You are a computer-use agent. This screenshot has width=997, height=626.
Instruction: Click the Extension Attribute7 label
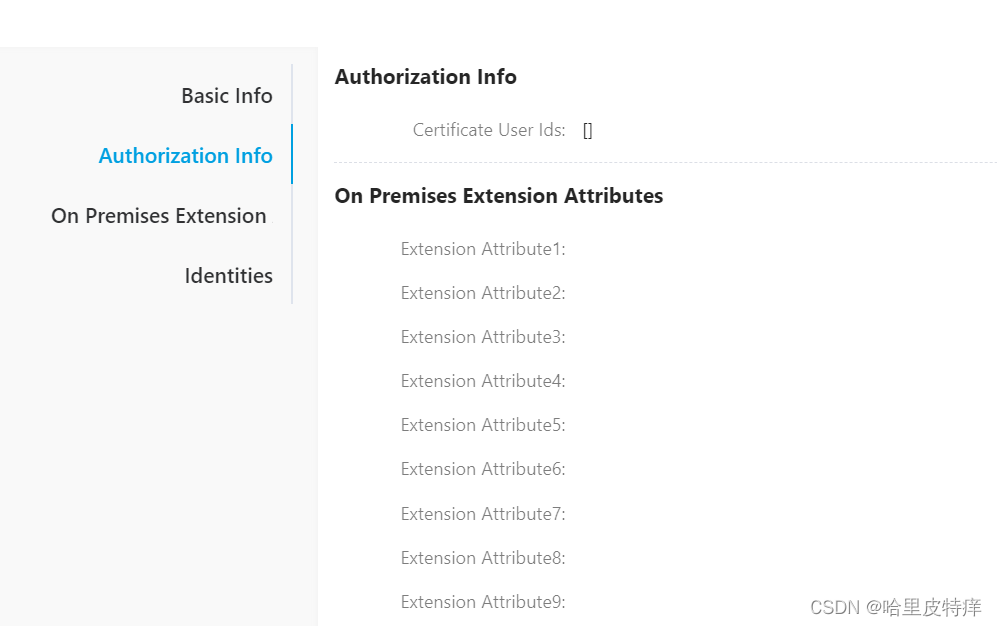click(482, 514)
